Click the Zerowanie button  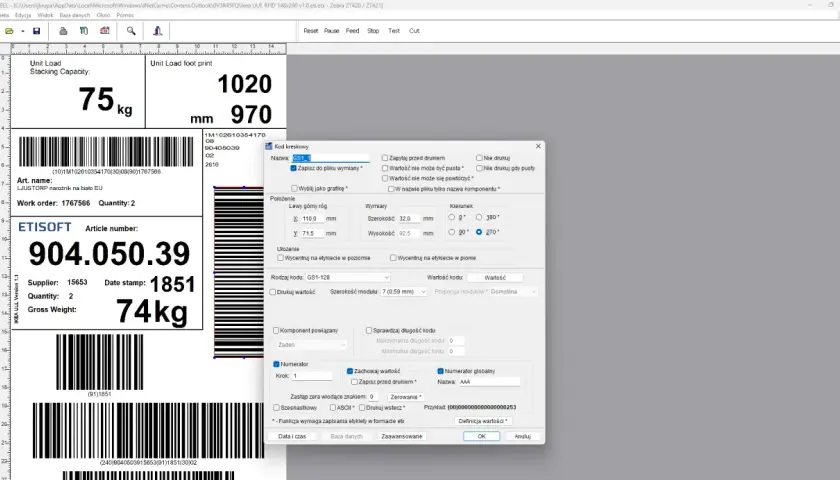[406, 397]
